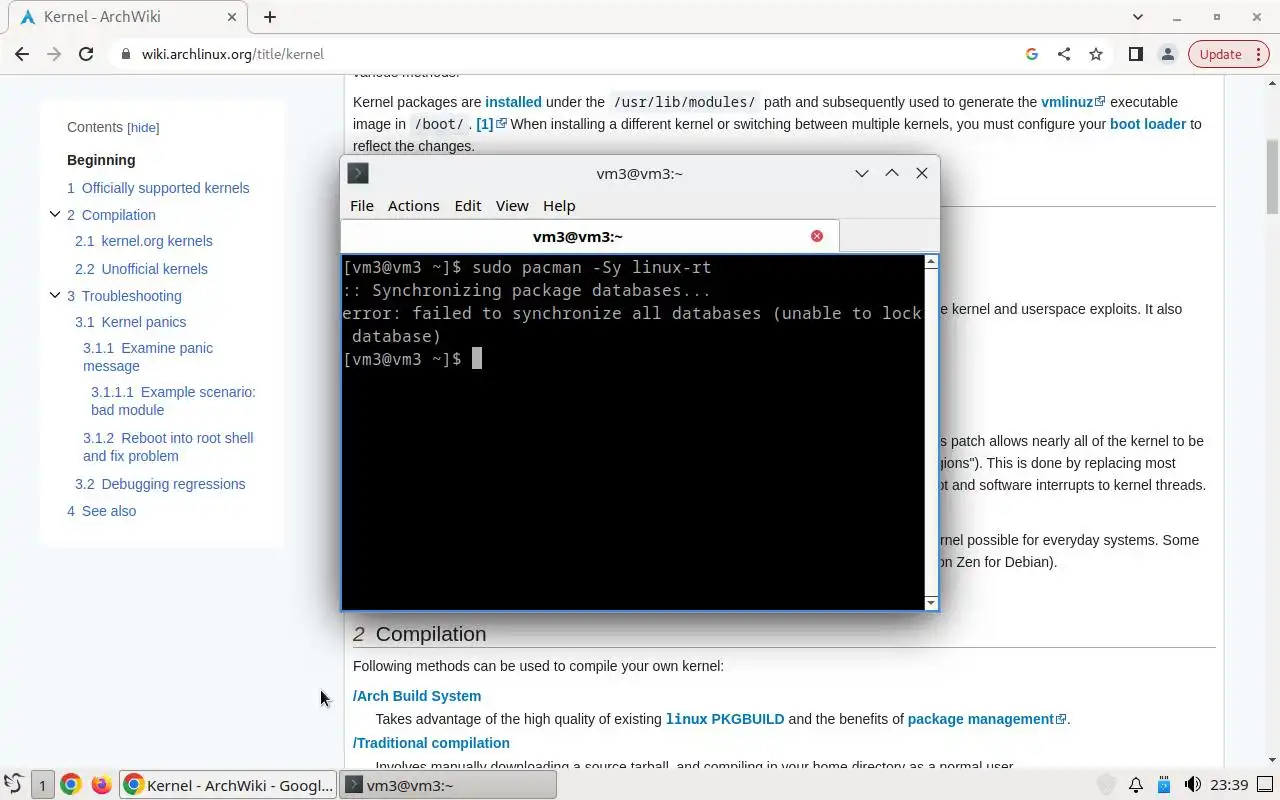Switch to Kernel - ArchWiki taskbar entry
The height and width of the screenshot is (800, 1280).
[228, 785]
